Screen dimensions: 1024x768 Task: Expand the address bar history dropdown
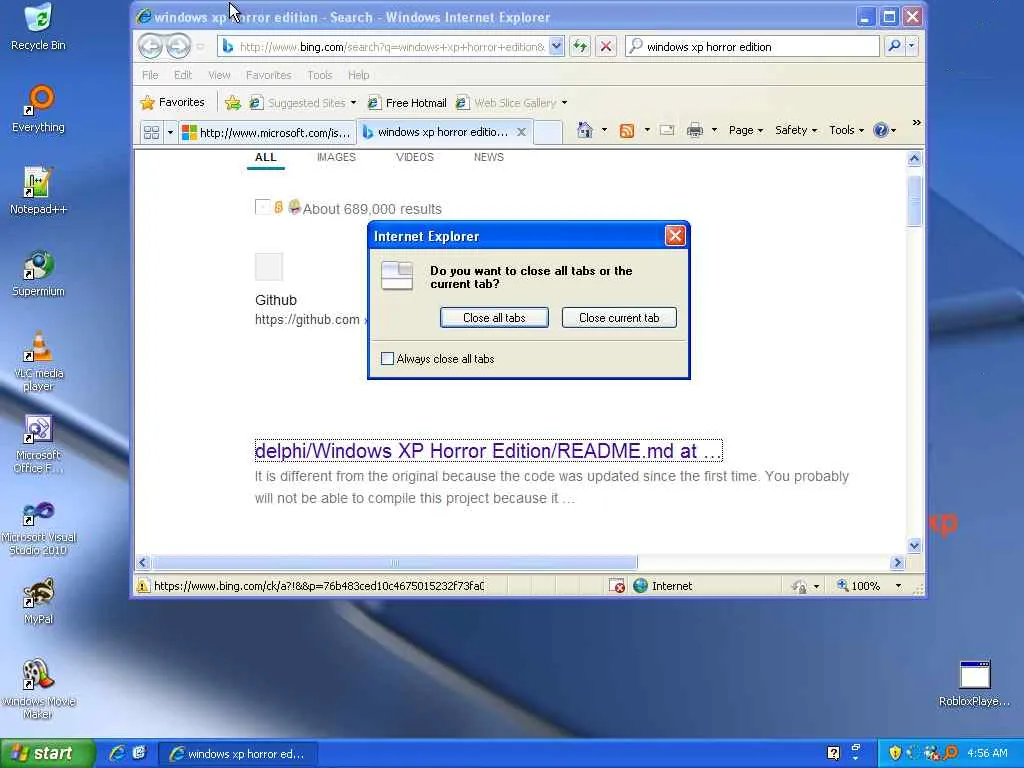[x=556, y=46]
